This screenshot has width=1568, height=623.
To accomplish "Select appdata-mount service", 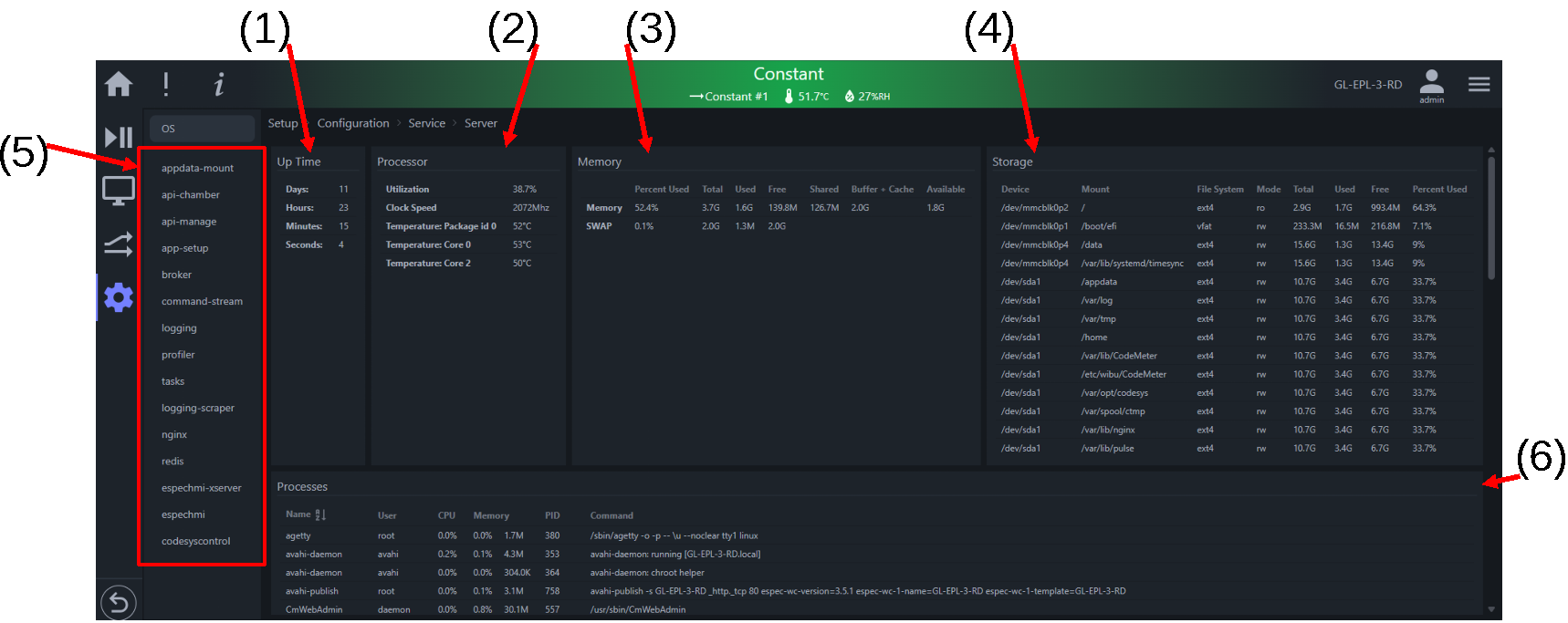I will click(197, 168).
